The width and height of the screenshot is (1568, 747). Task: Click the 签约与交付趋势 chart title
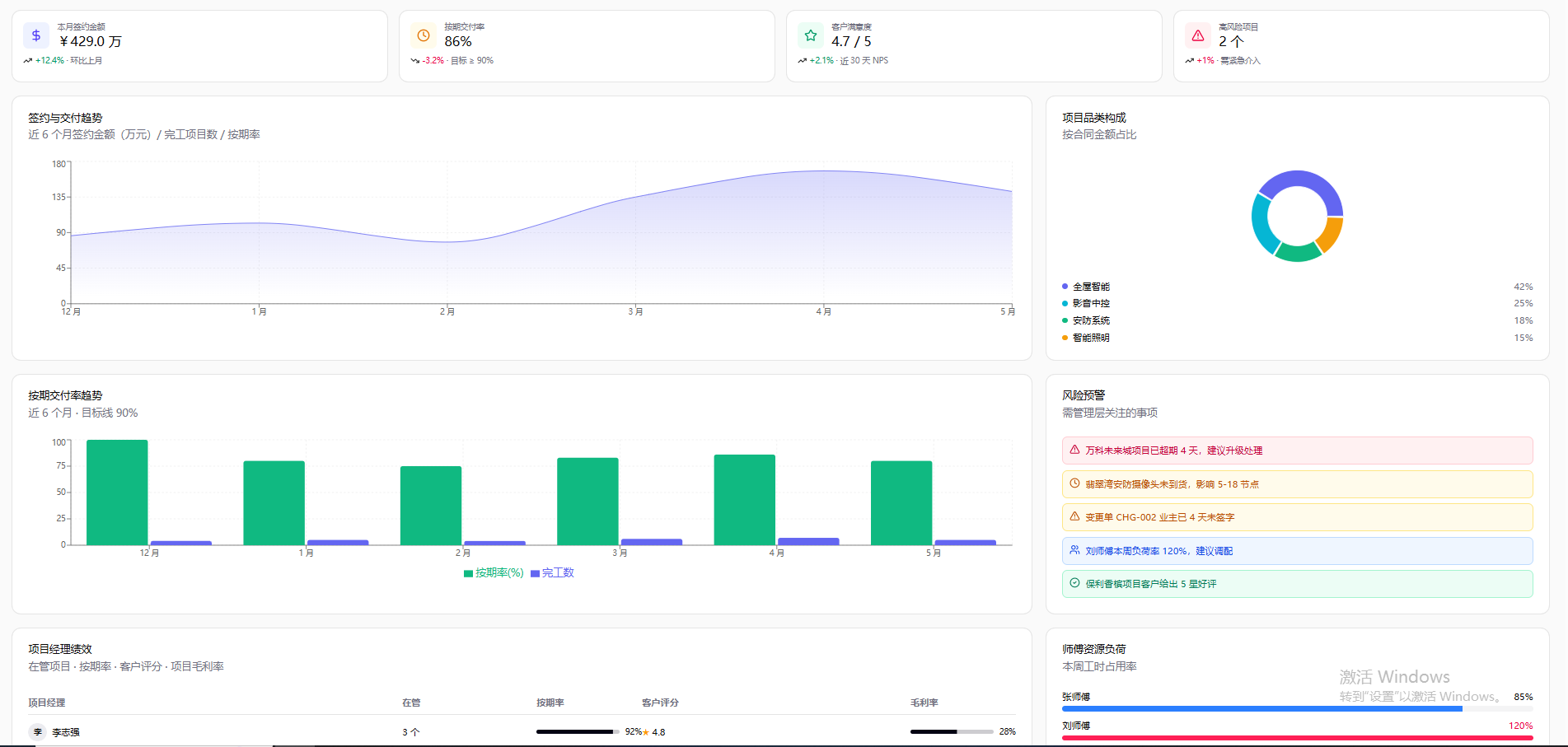[x=65, y=118]
